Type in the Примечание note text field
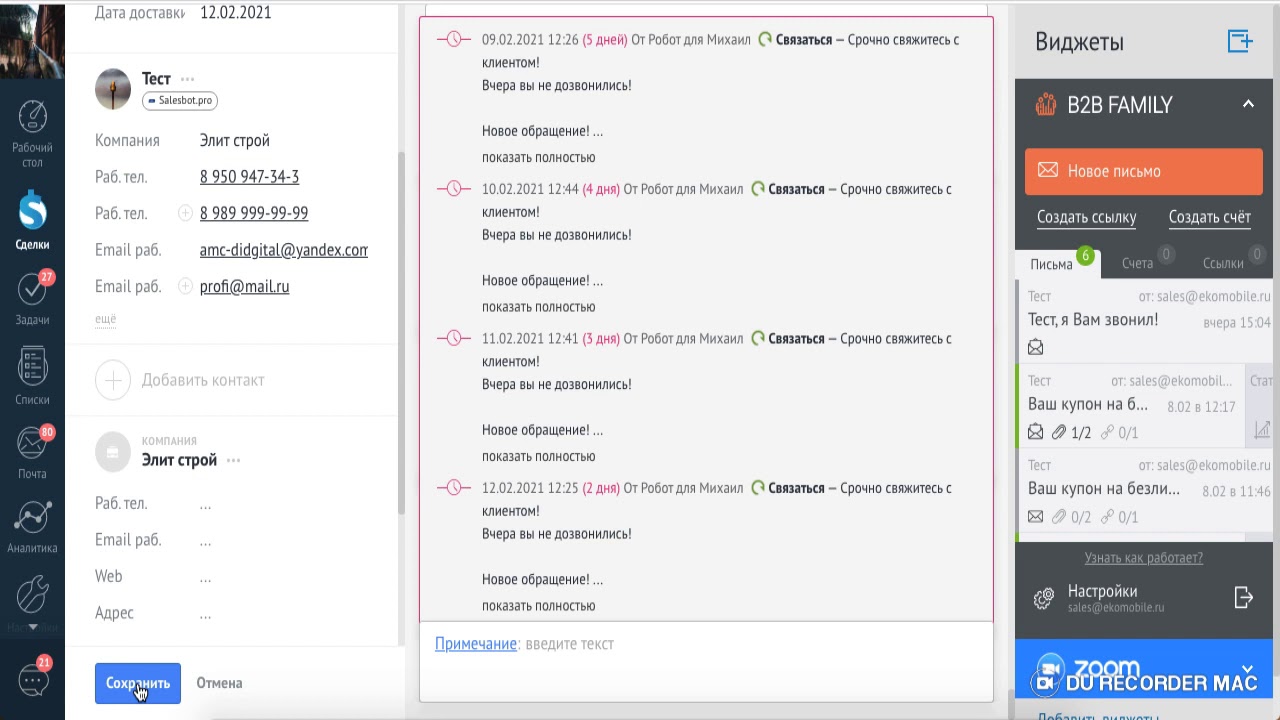The width and height of the screenshot is (1280, 720). click(x=700, y=644)
